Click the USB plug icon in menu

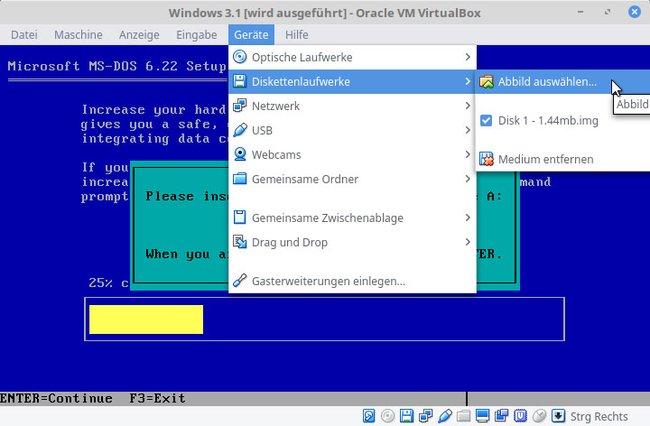[240, 130]
